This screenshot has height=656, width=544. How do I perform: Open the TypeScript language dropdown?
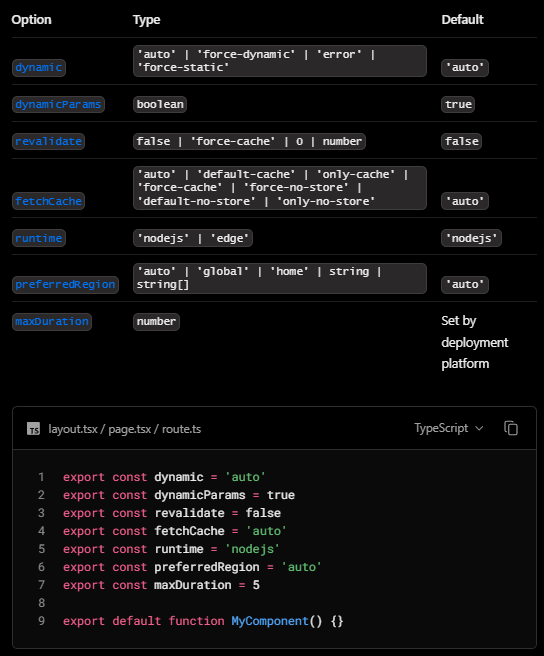coord(449,428)
